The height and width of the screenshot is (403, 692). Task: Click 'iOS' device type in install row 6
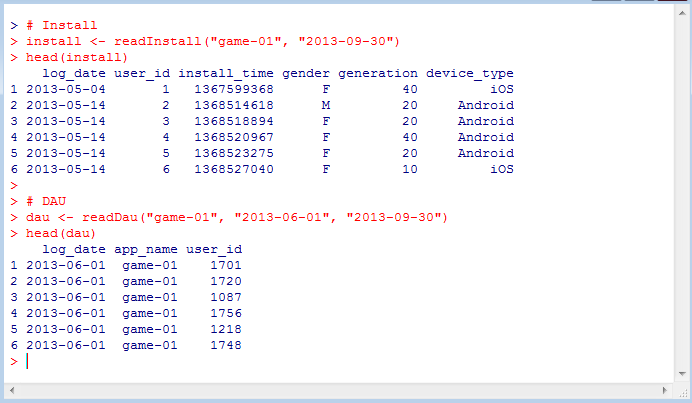tap(502, 169)
